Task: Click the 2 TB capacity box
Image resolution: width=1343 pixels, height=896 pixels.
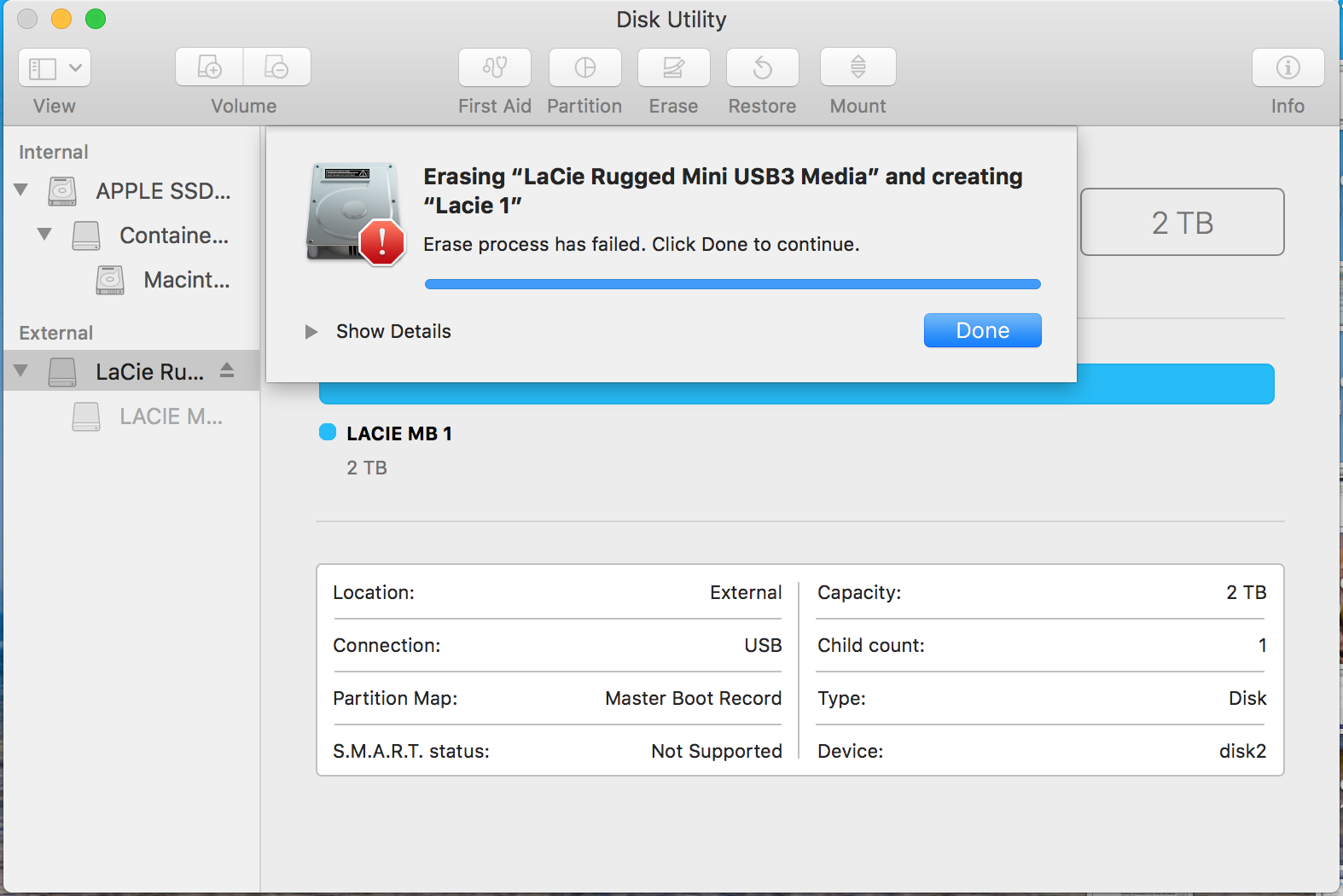Action: [x=1183, y=222]
